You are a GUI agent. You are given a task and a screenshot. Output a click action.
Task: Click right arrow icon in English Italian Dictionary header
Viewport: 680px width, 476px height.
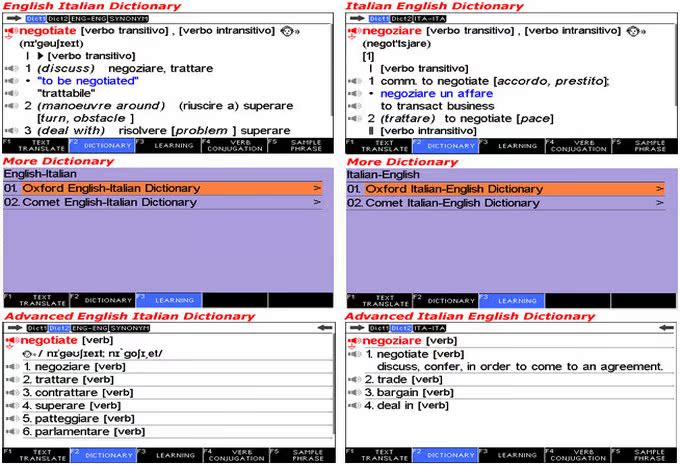click(14, 18)
